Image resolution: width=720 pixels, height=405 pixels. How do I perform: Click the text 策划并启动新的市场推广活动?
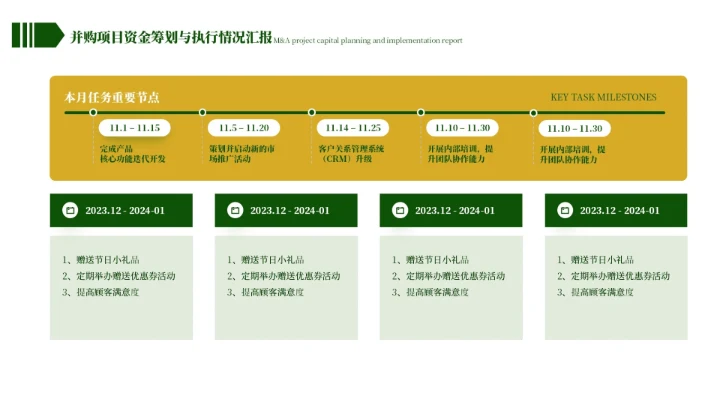pyautogui.click(x=242, y=154)
